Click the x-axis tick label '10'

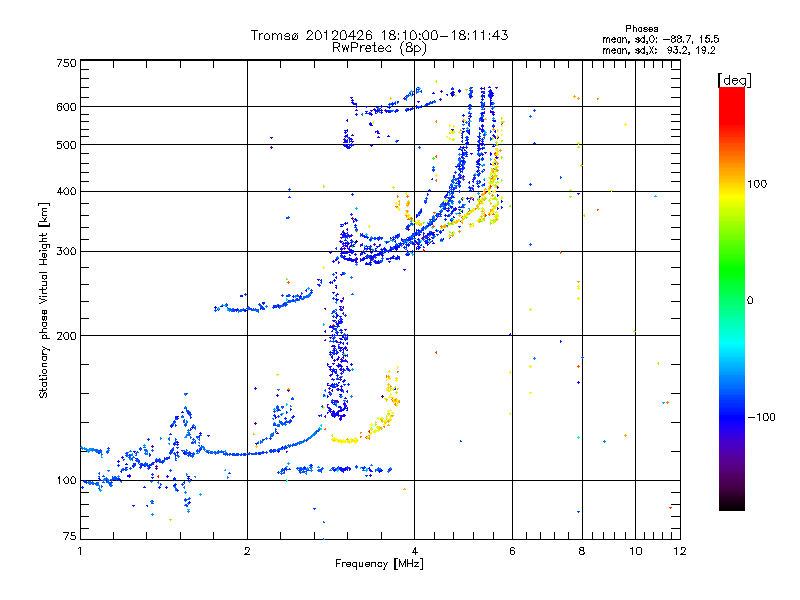tap(635, 551)
